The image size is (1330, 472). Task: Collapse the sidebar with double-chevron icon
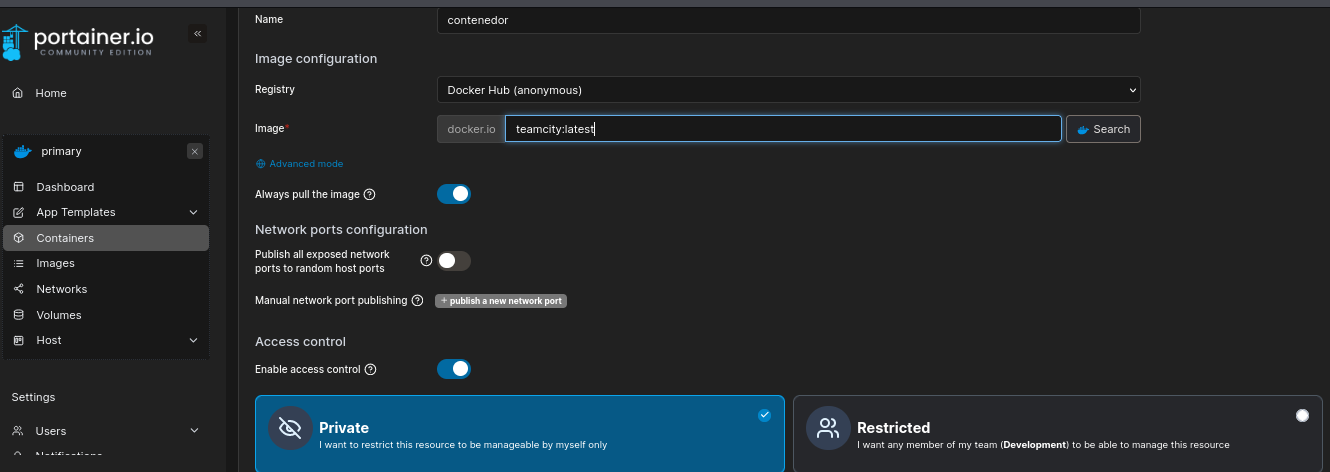pos(198,34)
